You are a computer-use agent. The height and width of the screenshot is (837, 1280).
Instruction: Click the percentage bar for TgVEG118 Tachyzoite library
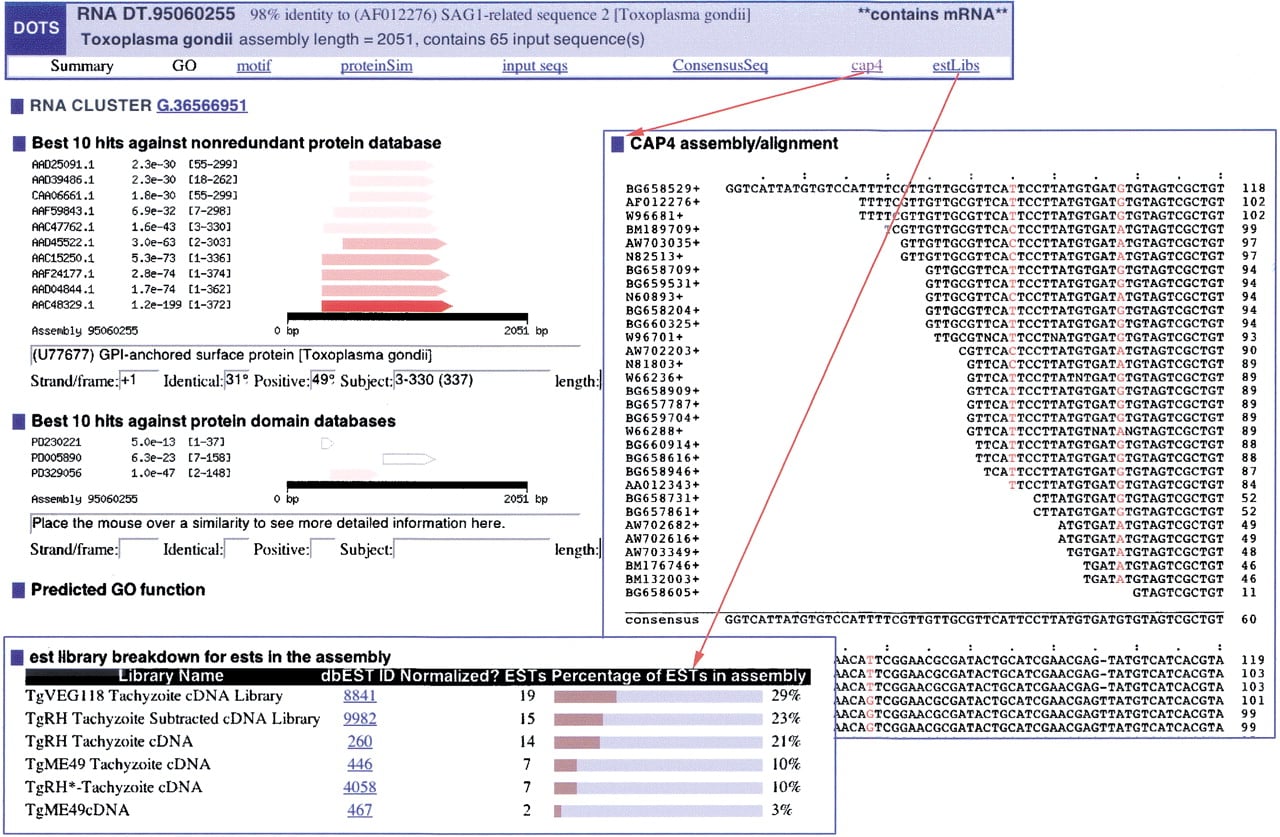click(x=657, y=696)
